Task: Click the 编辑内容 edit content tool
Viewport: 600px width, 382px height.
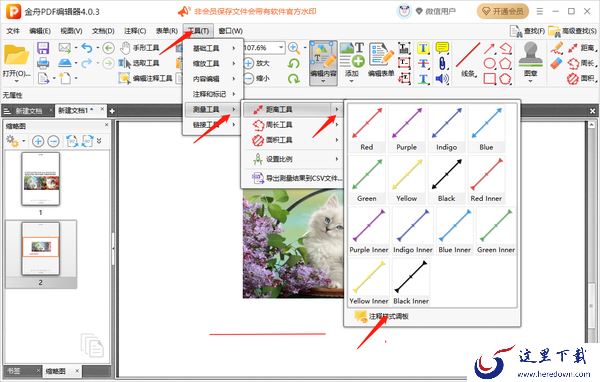Action: (323, 62)
